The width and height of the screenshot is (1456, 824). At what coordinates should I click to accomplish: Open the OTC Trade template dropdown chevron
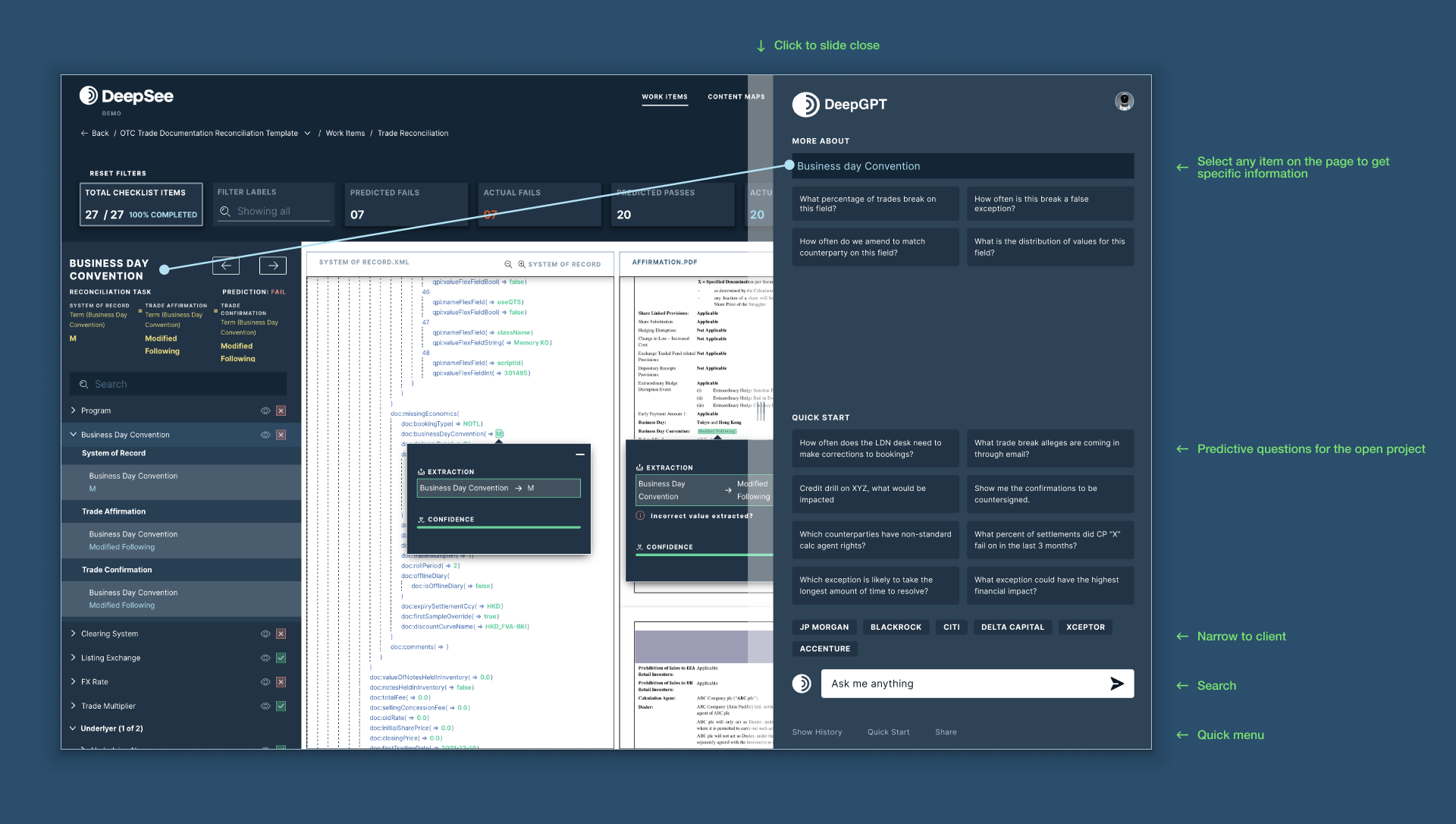(307, 134)
